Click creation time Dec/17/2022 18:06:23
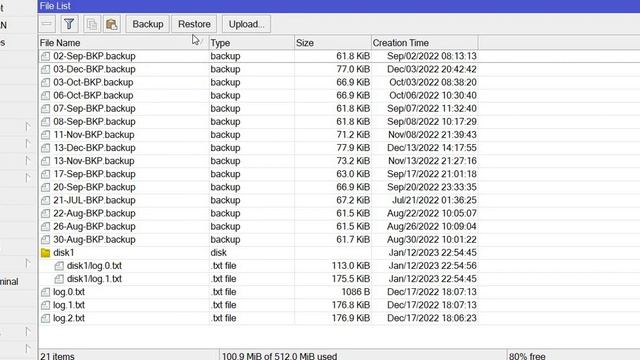 pyautogui.click(x=432, y=318)
